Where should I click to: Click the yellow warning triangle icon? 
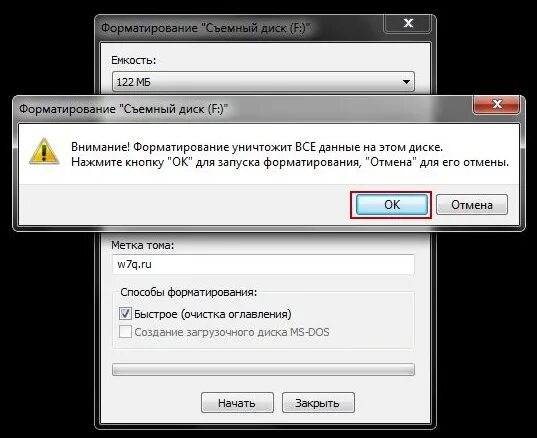[x=44, y=152]
